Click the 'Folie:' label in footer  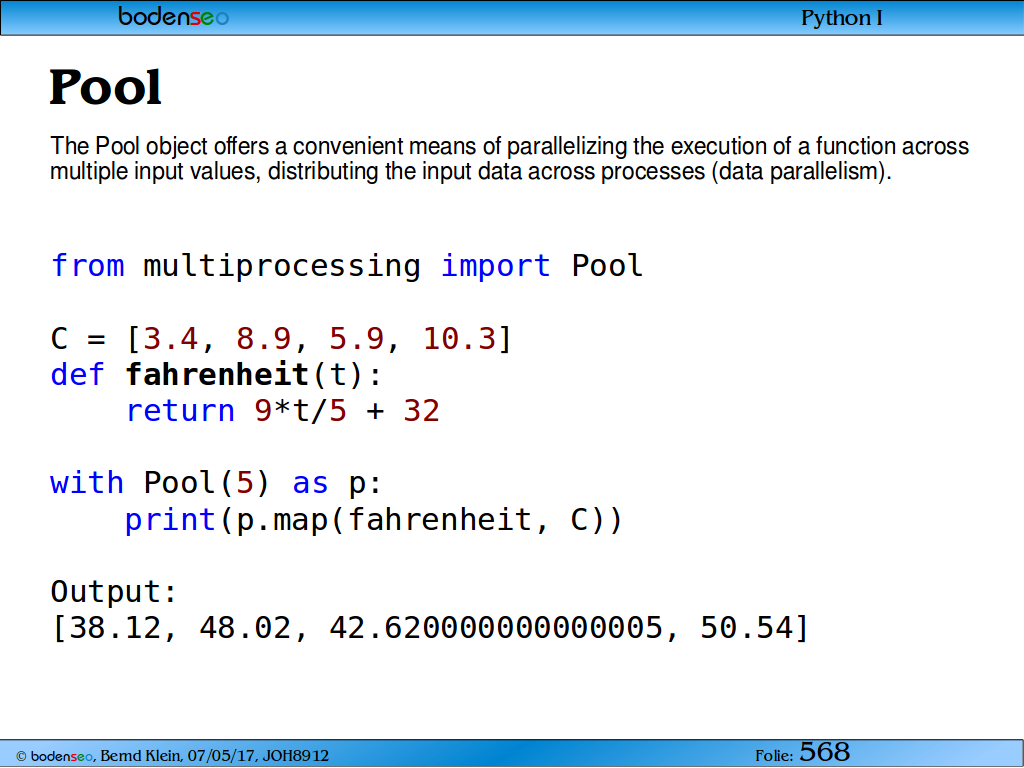pos(775,756)
